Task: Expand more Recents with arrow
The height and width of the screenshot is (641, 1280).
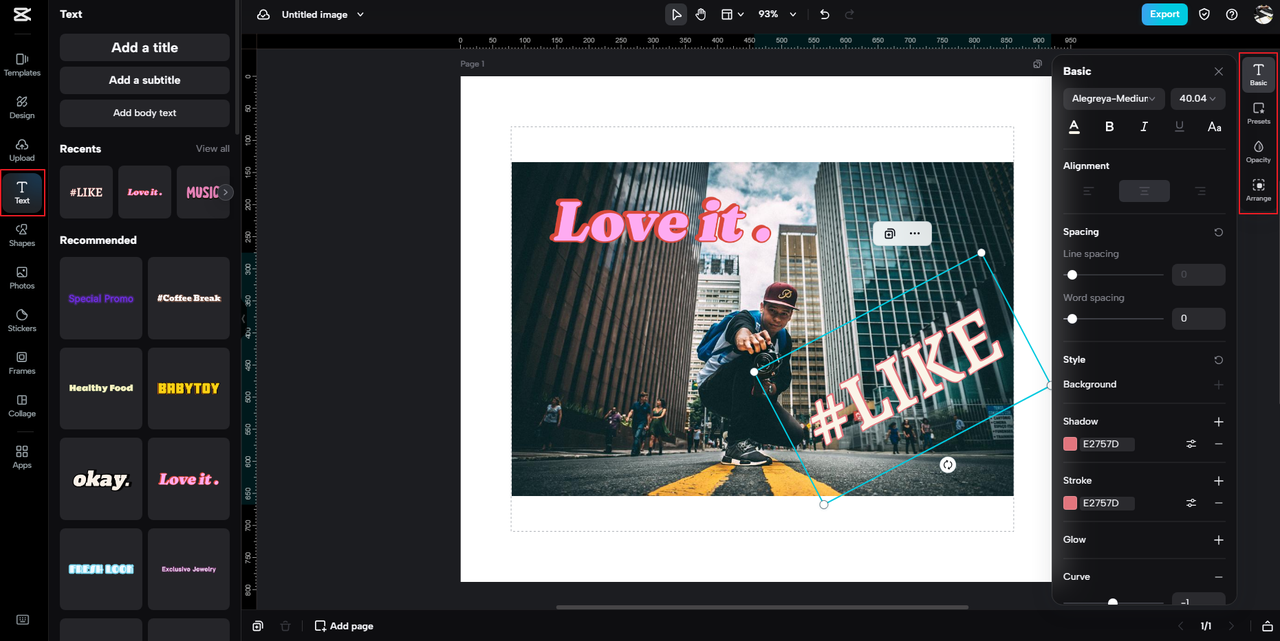Action: 226,192
